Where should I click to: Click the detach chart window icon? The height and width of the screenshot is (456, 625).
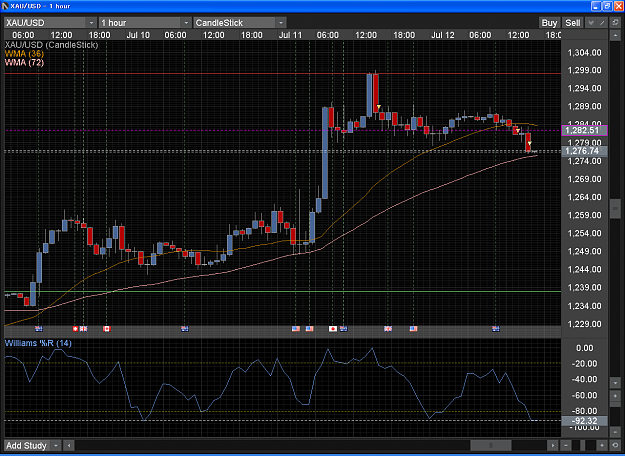[x=615, y=23]
